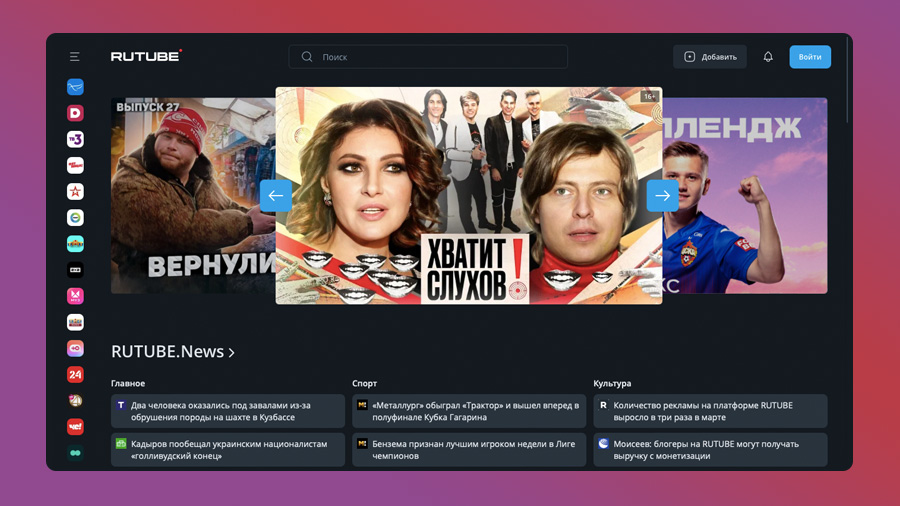Open the Бензема best player news item
The width and height of the screenshot is (900, 506).
coord(469,450)
